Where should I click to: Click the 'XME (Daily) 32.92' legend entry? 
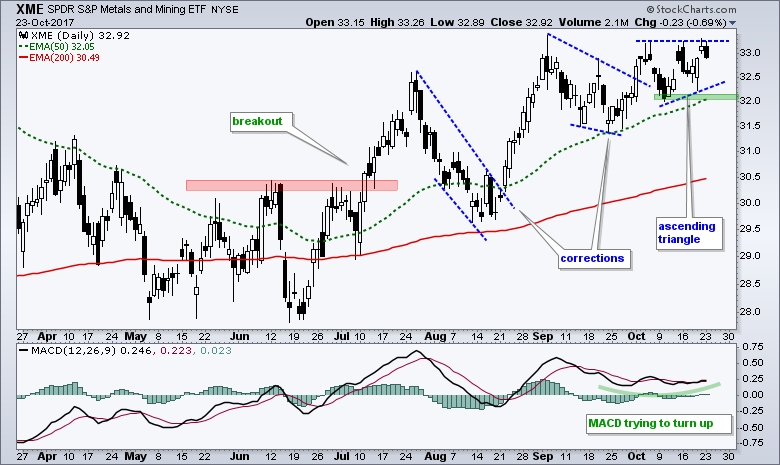click(x=80, y=35)
